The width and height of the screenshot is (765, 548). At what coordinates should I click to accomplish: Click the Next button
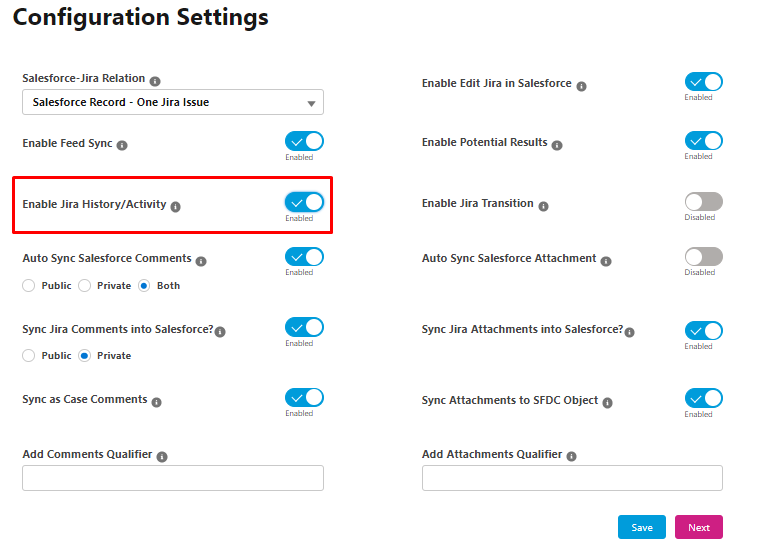pos(699,527)
